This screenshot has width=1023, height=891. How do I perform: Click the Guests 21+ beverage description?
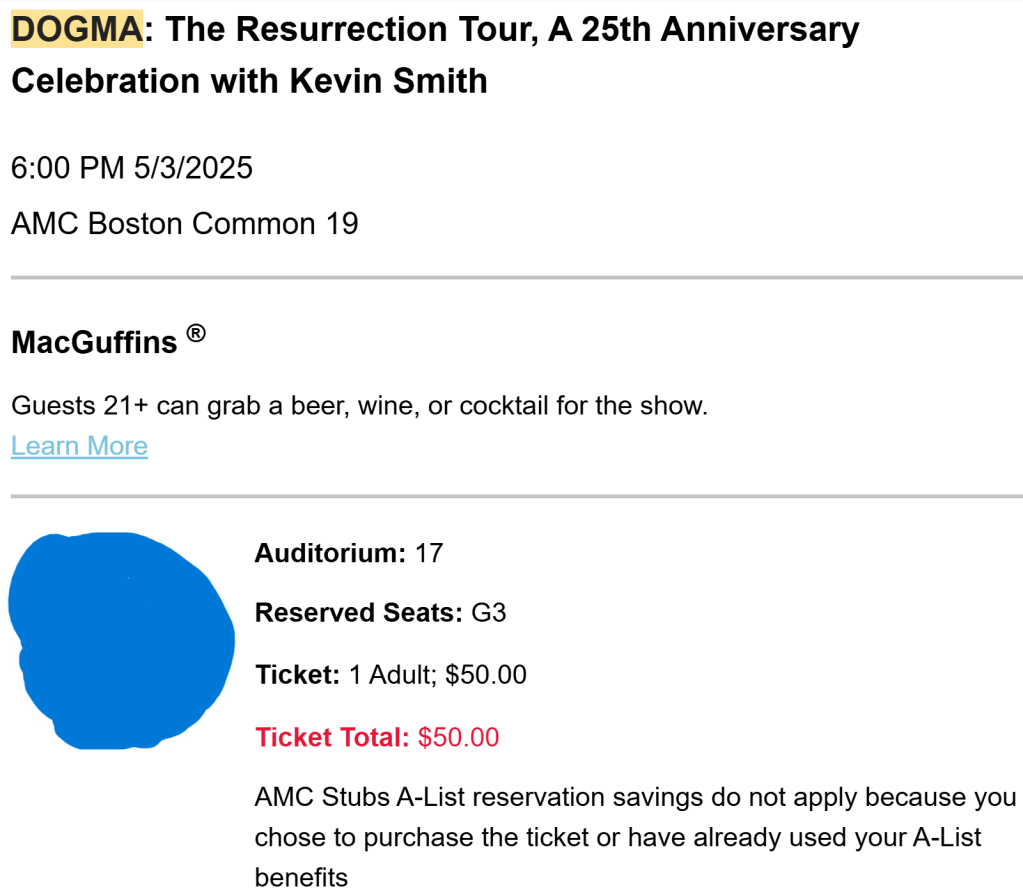(x=359, y=406)
